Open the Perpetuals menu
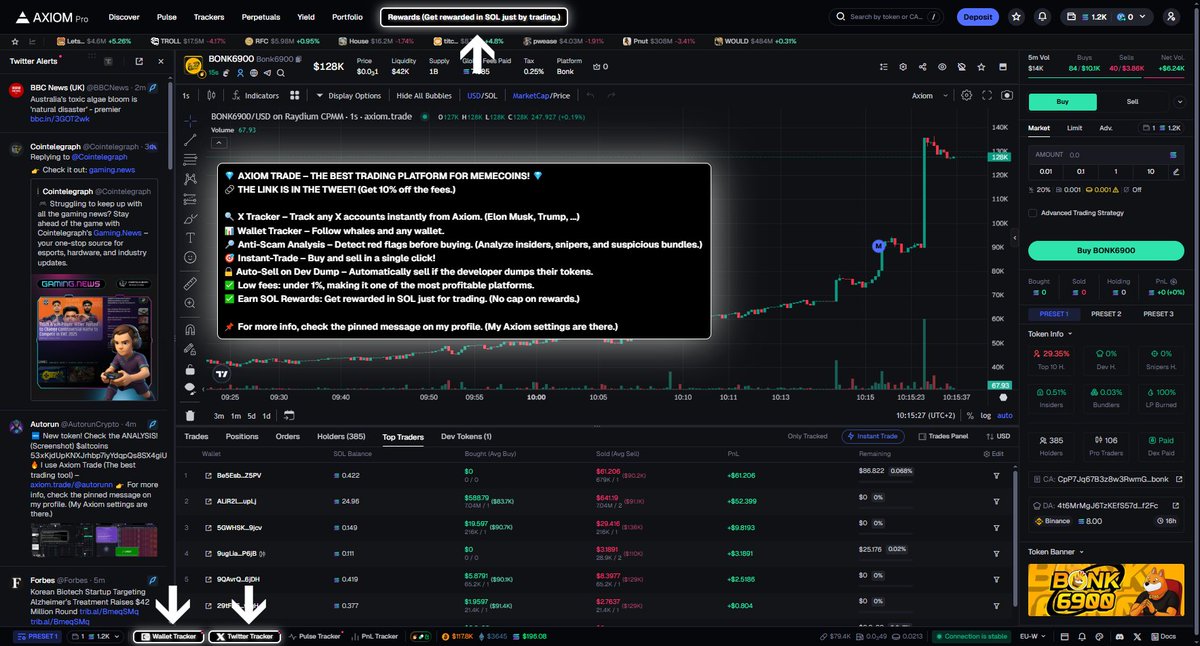The image size is (1200, 646). coord(260,17)
